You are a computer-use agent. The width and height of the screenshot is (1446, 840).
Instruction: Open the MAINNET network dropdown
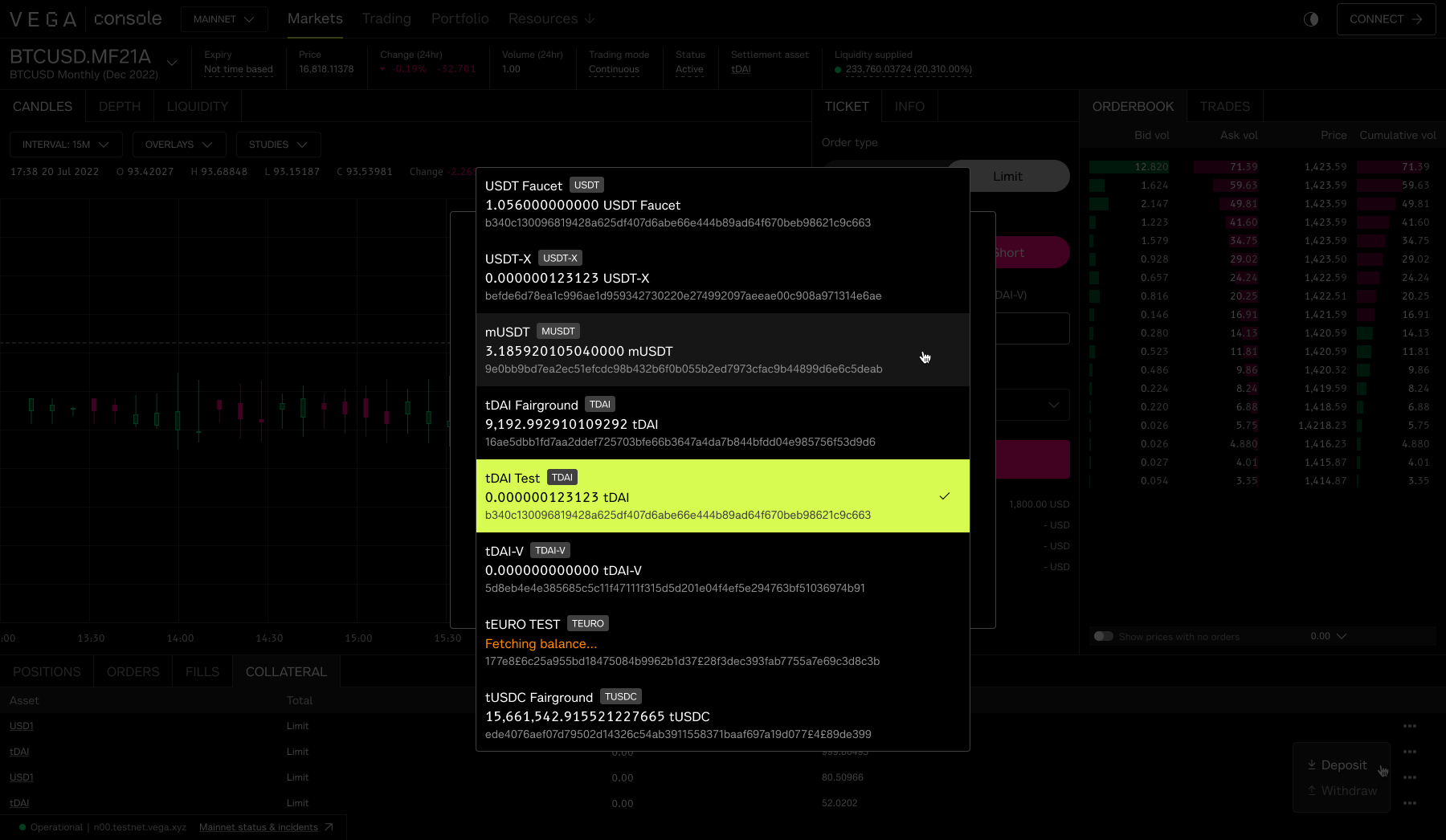[x=224, y=18]
